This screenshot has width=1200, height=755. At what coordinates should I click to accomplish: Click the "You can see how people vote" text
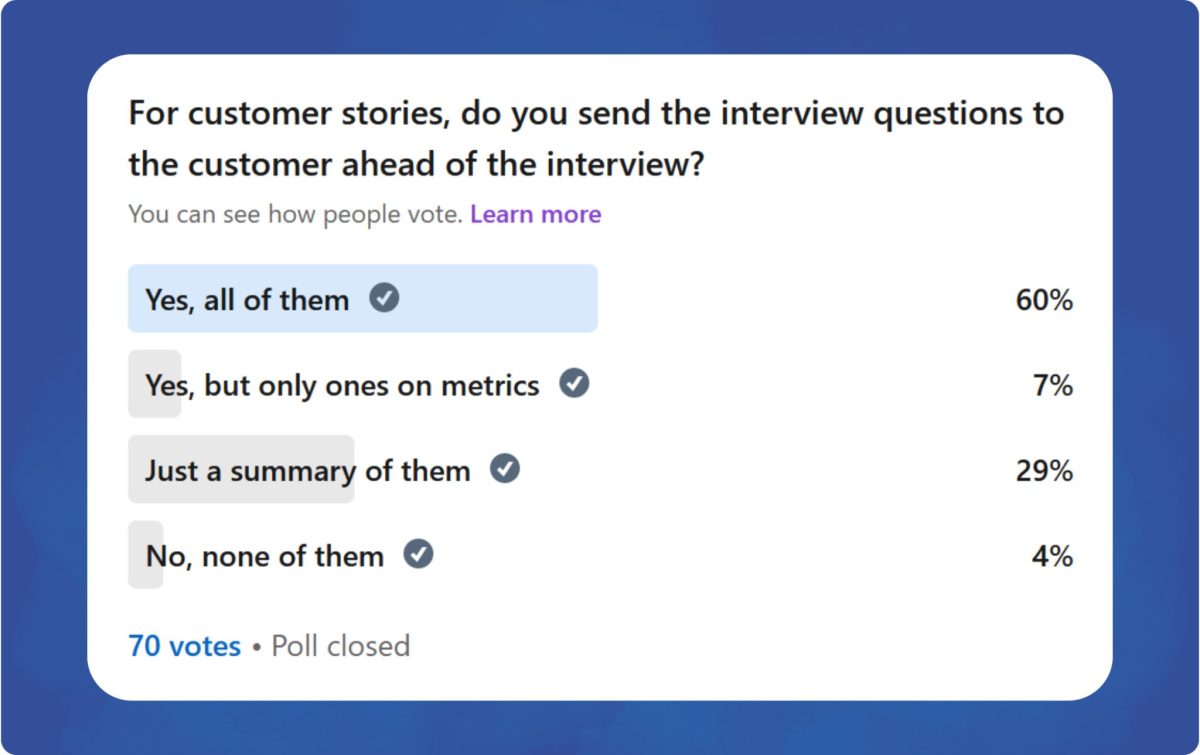[x=296, y=214]
